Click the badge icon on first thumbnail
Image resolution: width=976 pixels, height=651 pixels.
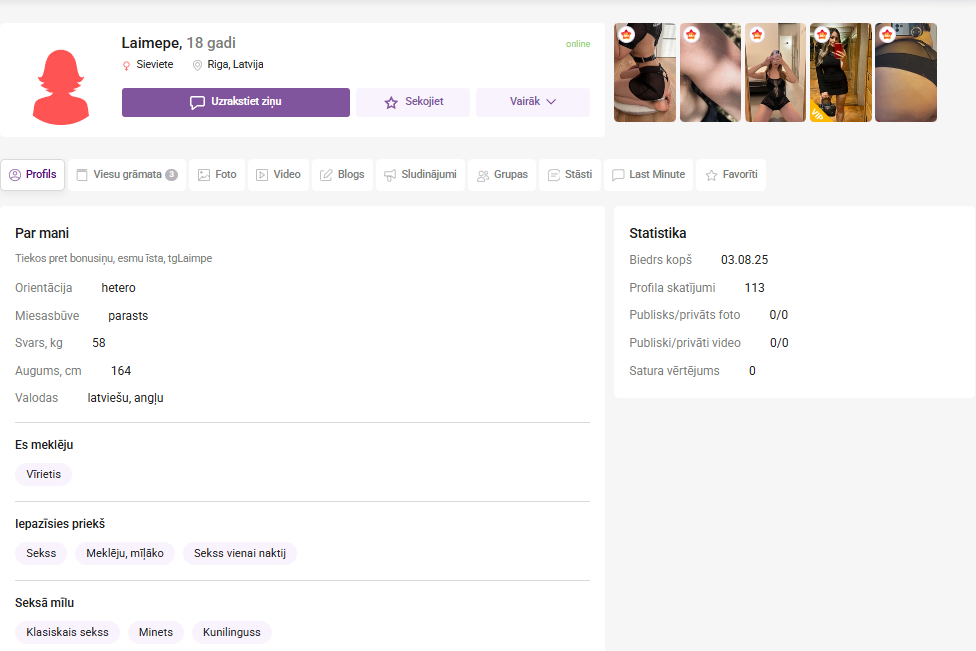pyautogui.click(x=626, y=34)
